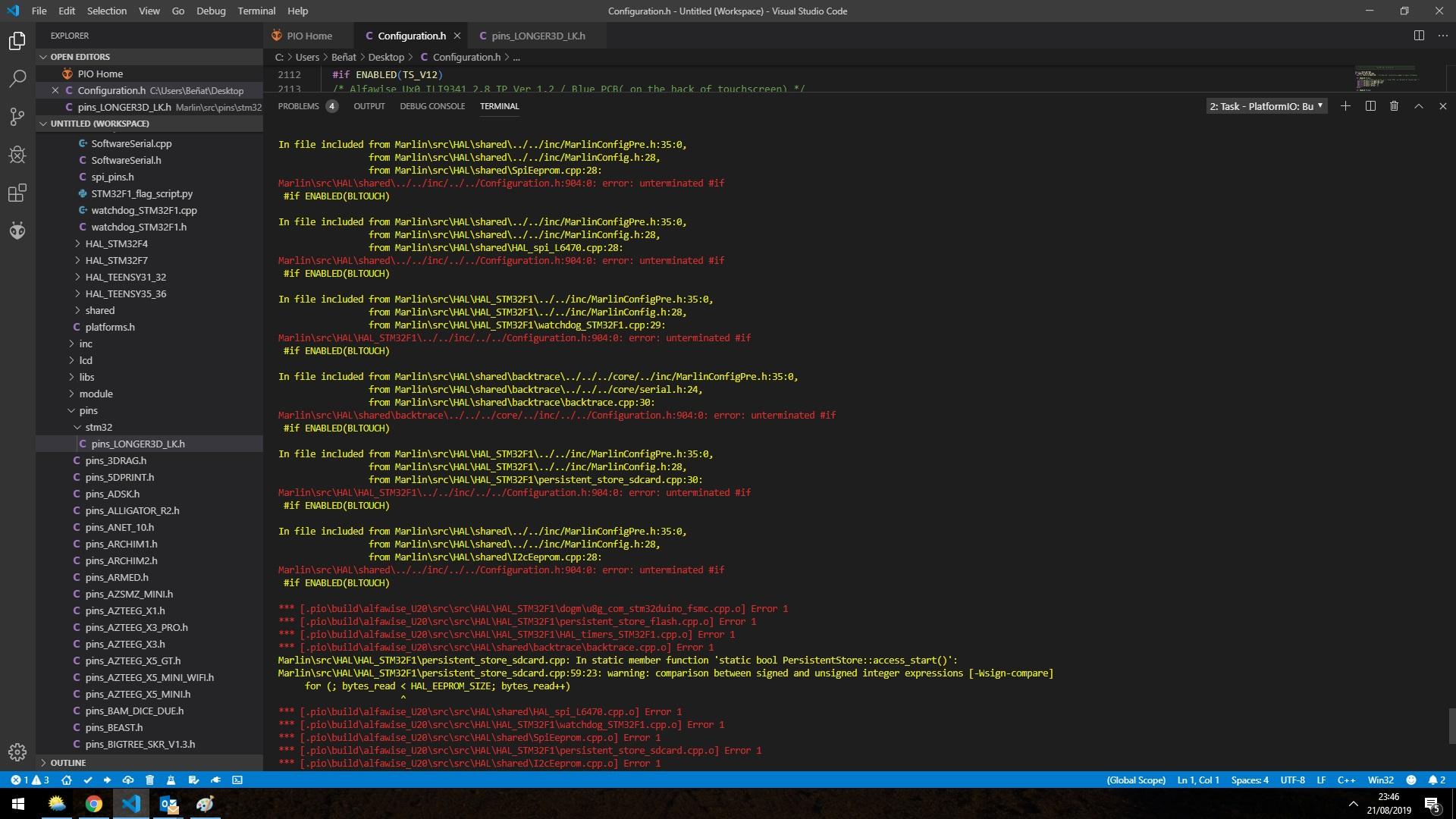1456x819 pixels.
Task: Switch to pins_LONGER3D_LK.h editor tab
Action: point(538,36)
